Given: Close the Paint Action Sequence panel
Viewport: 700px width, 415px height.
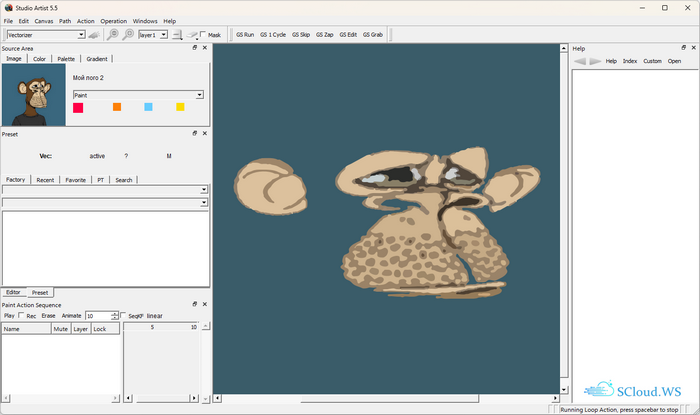Looking at the screenshot, I should click(205, 304).
